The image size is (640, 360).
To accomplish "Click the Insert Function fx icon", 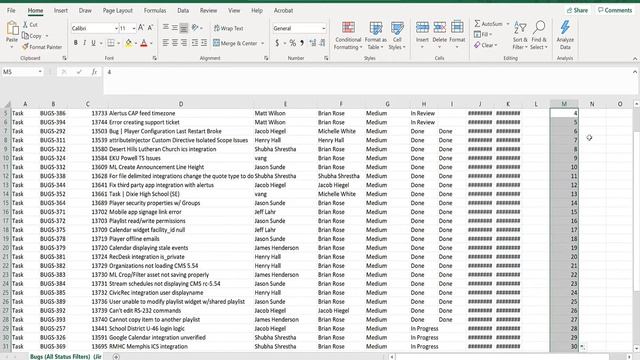I will 94,72.
